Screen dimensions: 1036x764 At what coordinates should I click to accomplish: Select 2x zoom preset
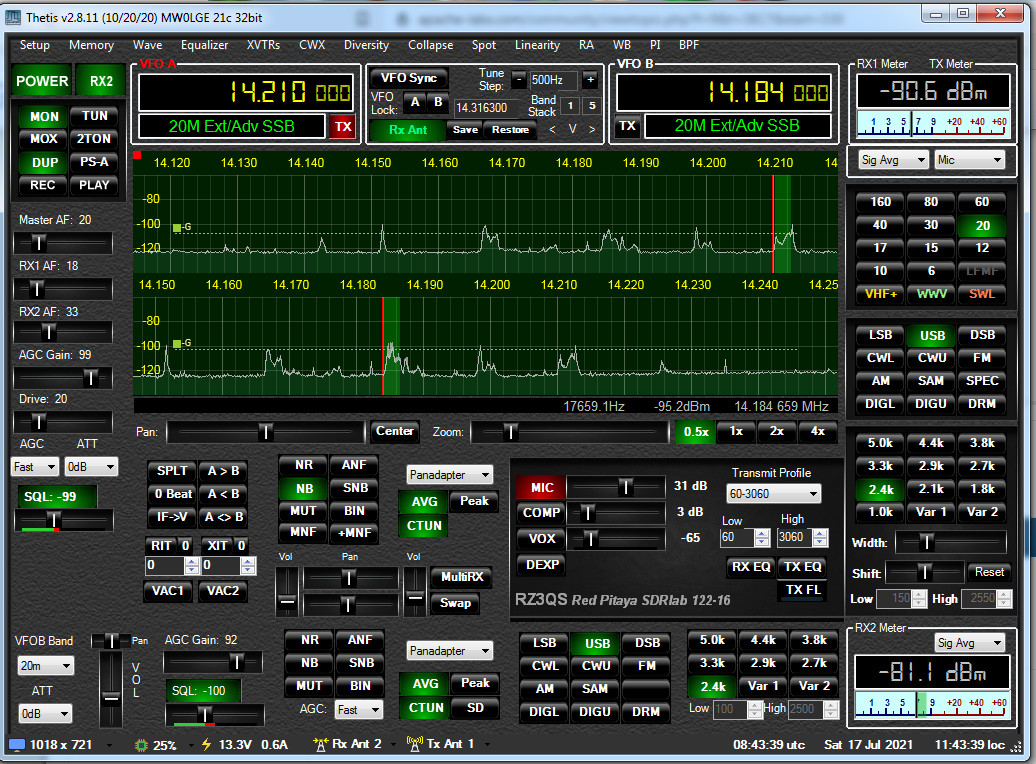[x=776, y=431]
